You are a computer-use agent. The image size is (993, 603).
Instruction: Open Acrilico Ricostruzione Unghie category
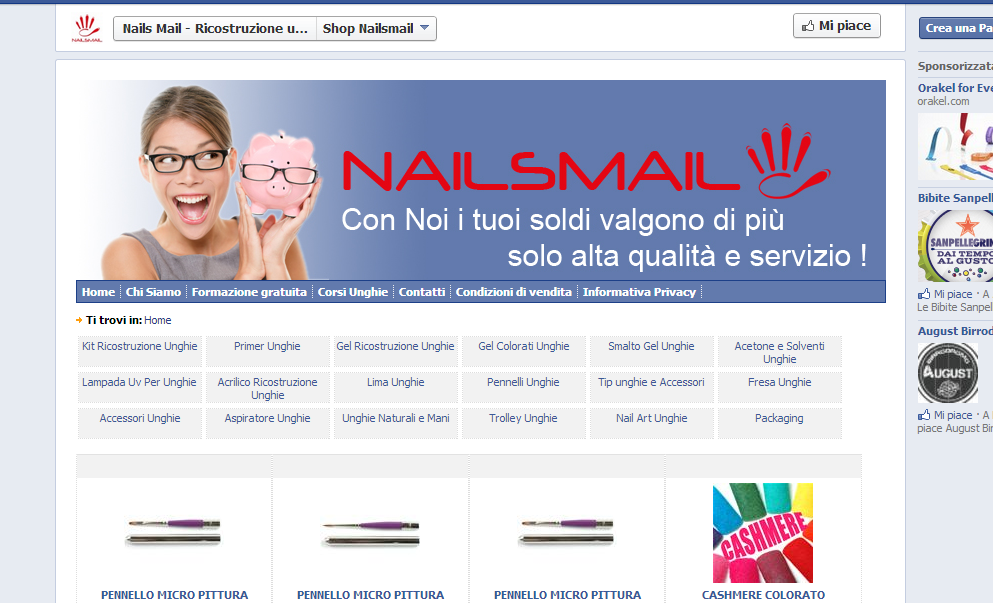267,389
